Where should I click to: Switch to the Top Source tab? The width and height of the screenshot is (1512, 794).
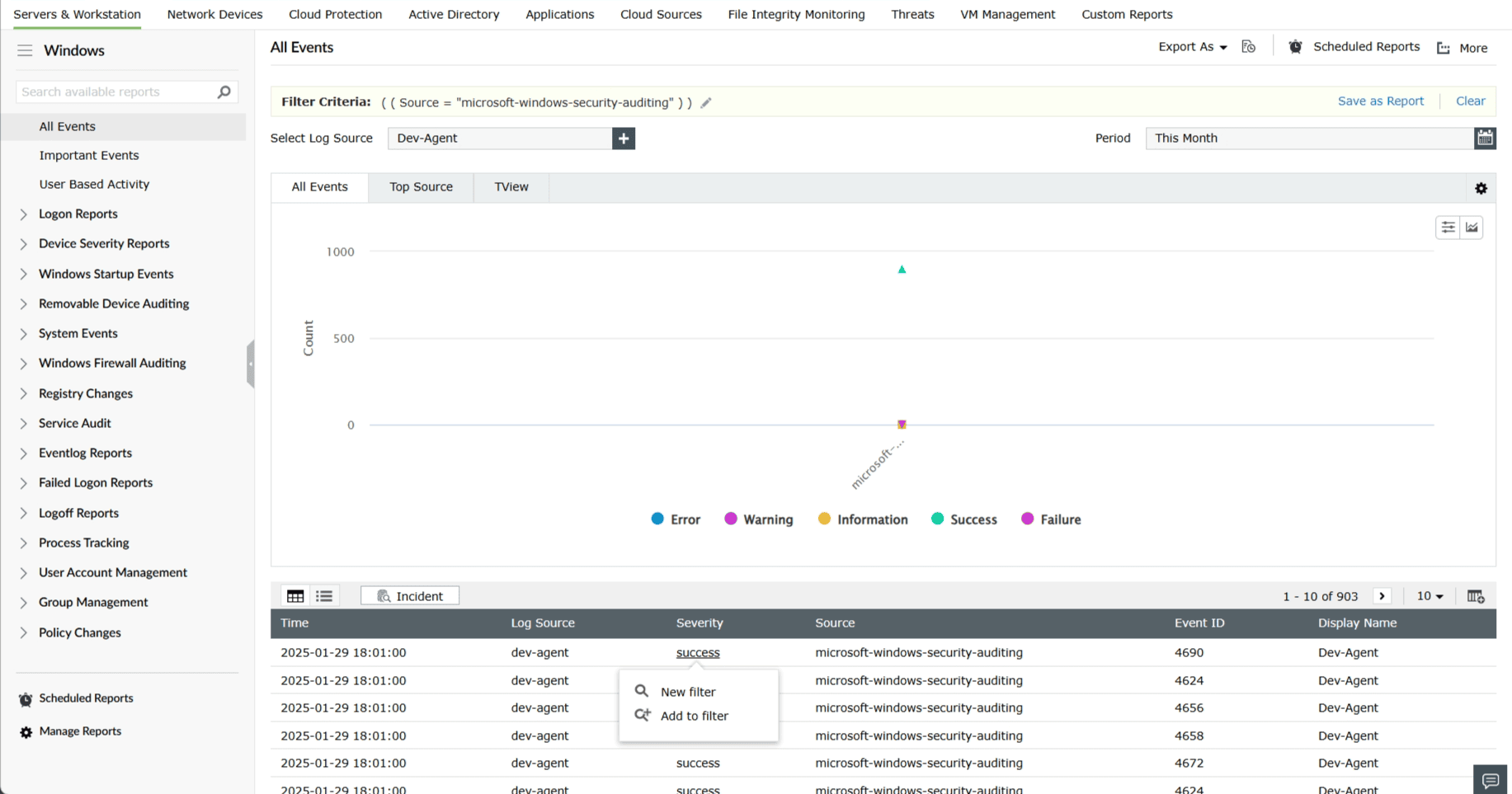pyautogui.click(x=421, y=187)
